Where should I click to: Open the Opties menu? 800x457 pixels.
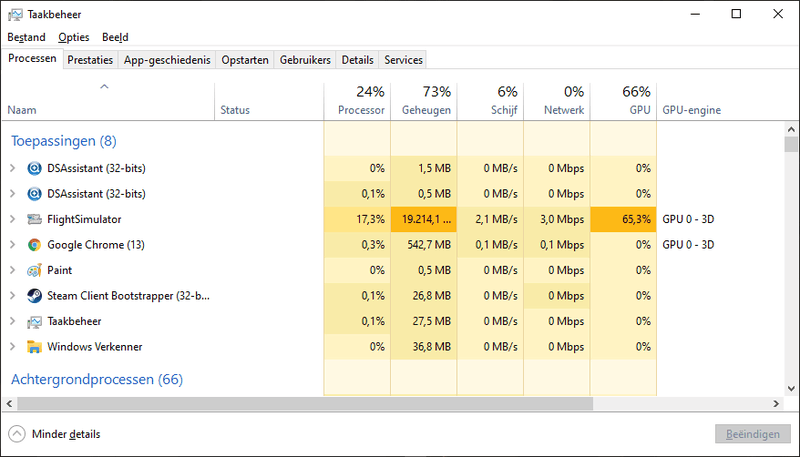click(x=73, y=37)
